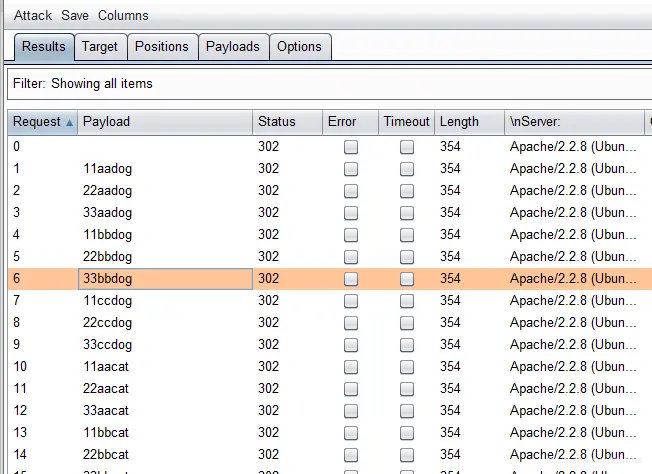Toggle Error checkbox for 33bbdog row
Image resolution: width=652 pixels, height=474 pixels.
click(x=350, y=279)
